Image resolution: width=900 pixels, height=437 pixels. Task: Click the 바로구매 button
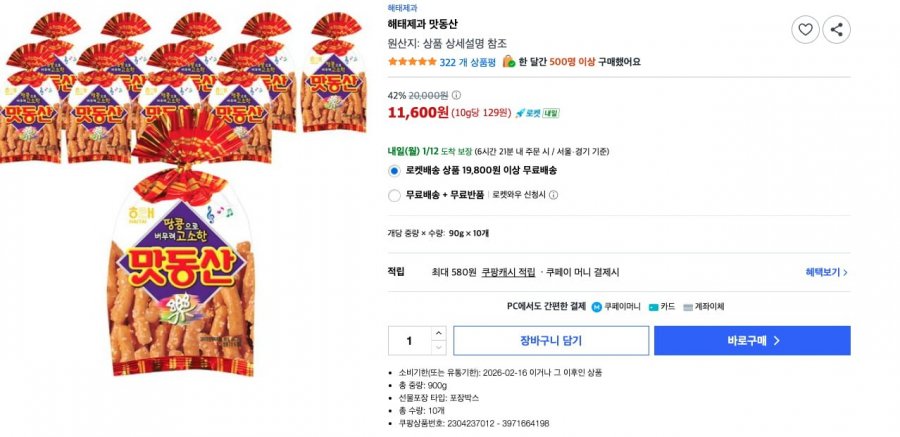[x=752, y=340]
